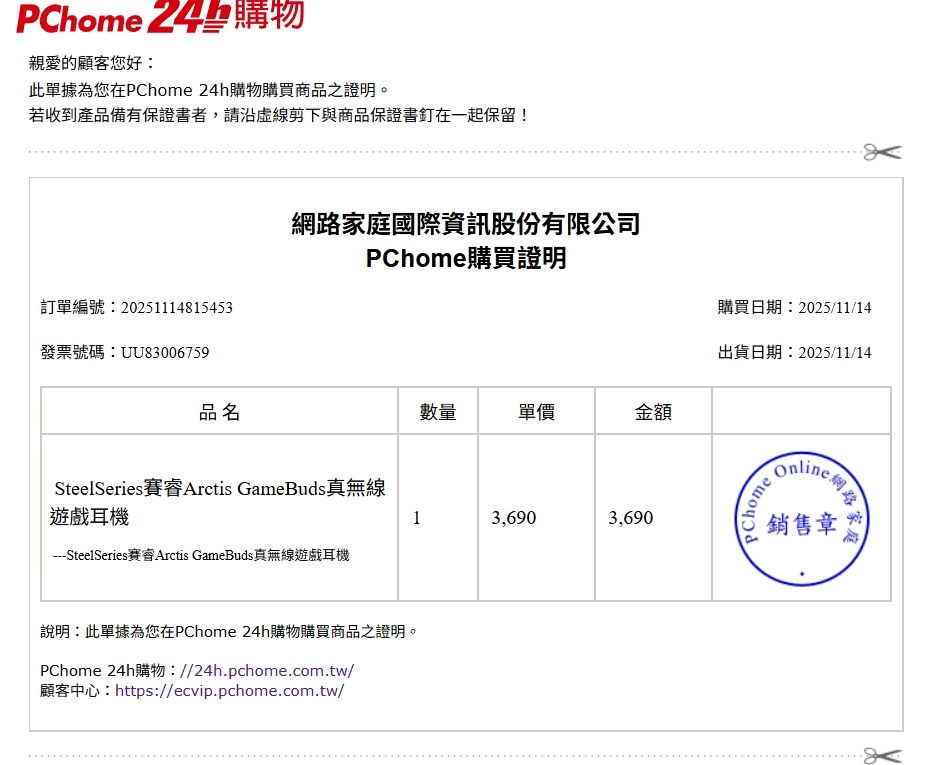The height and width of the screenshot is (765, 932).
Task: Click the order number 20251114815453
Action: (x=176, y=307)
